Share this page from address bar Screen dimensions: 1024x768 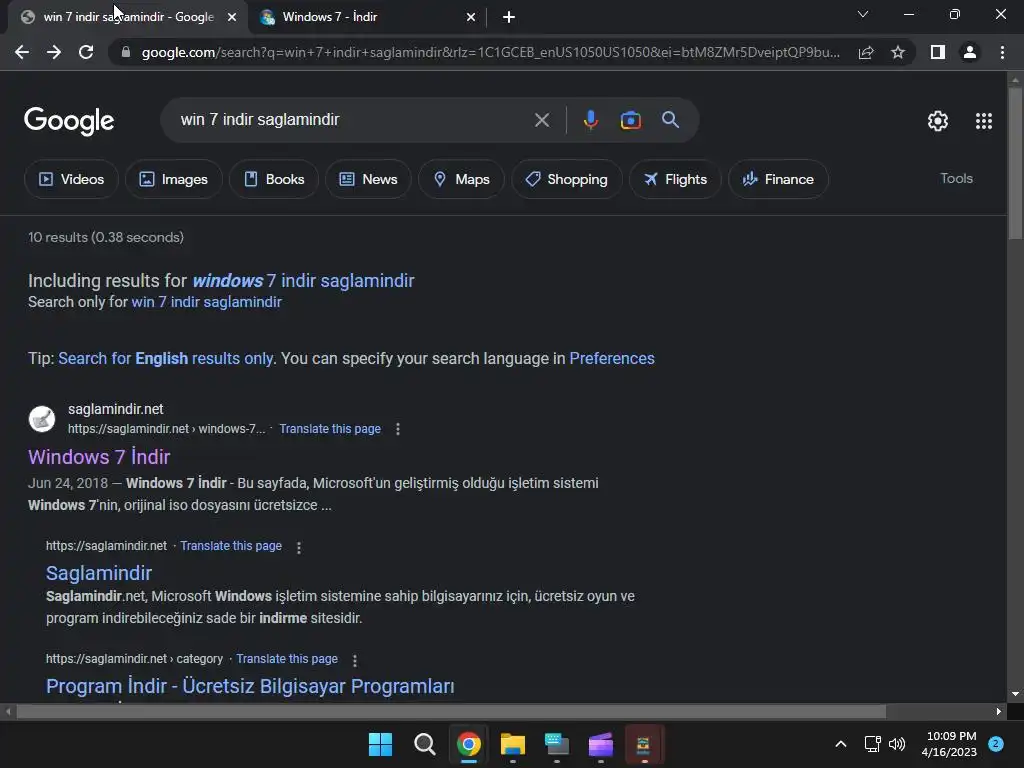click(866, 52)
